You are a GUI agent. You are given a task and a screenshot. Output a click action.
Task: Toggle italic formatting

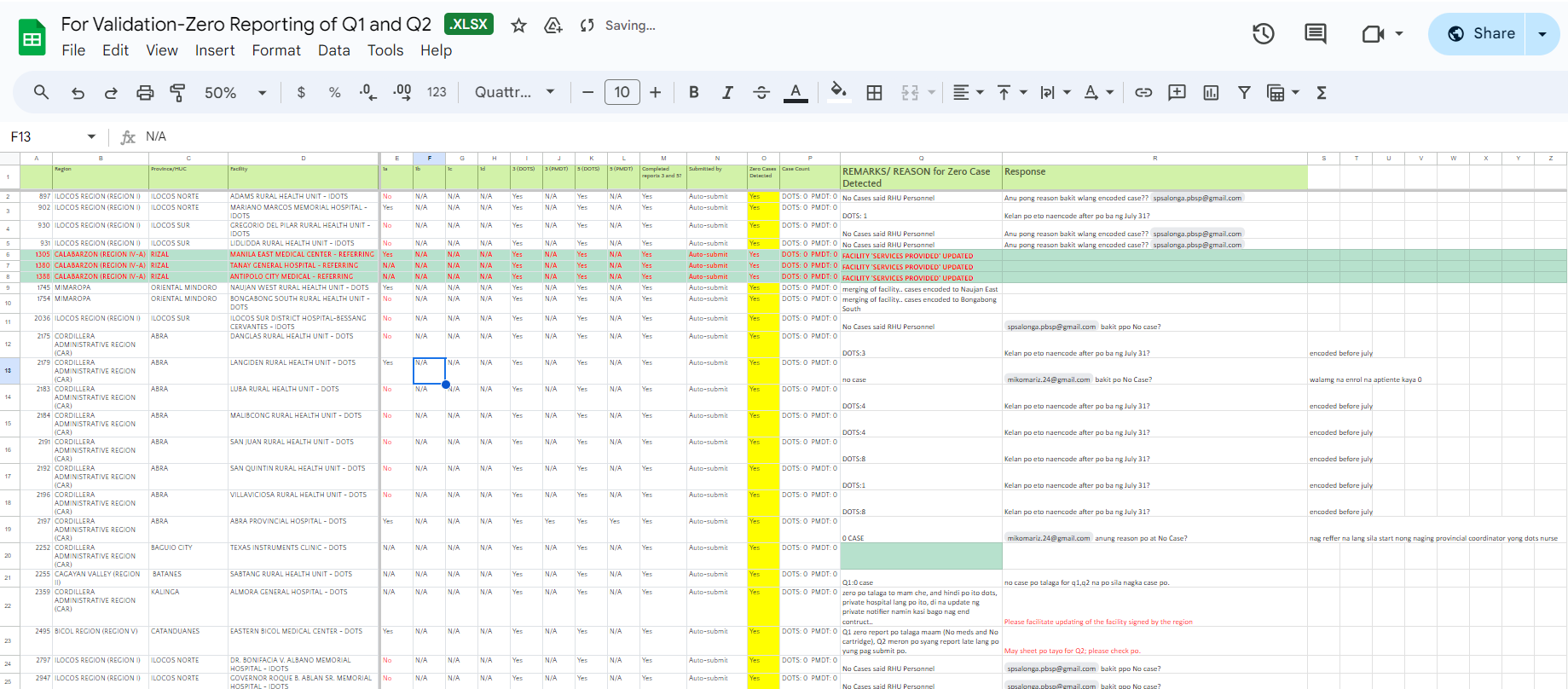727,92
